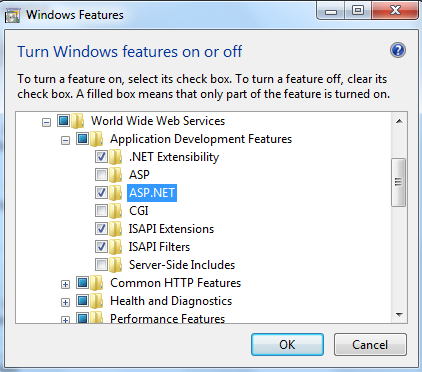Click the scrollbar down arrow

click(x=399, y=314)
